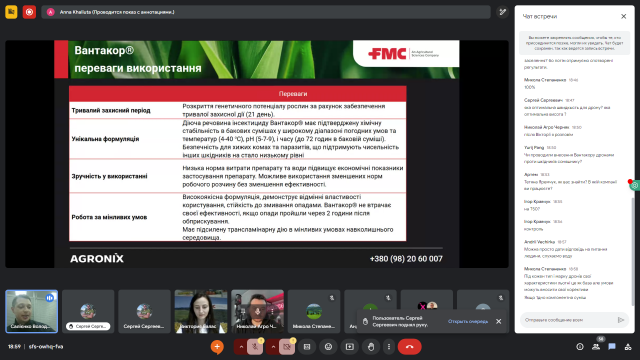Click the shared presentation slide area

257,154
